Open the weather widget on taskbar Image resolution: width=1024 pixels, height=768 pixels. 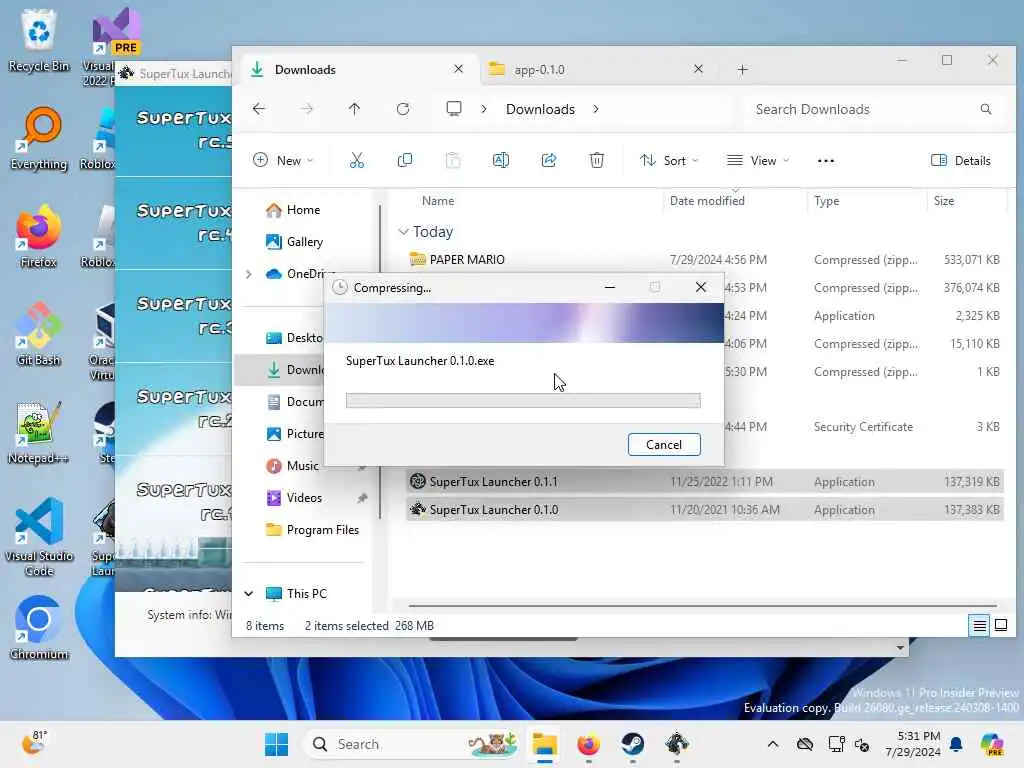[34, 743]
